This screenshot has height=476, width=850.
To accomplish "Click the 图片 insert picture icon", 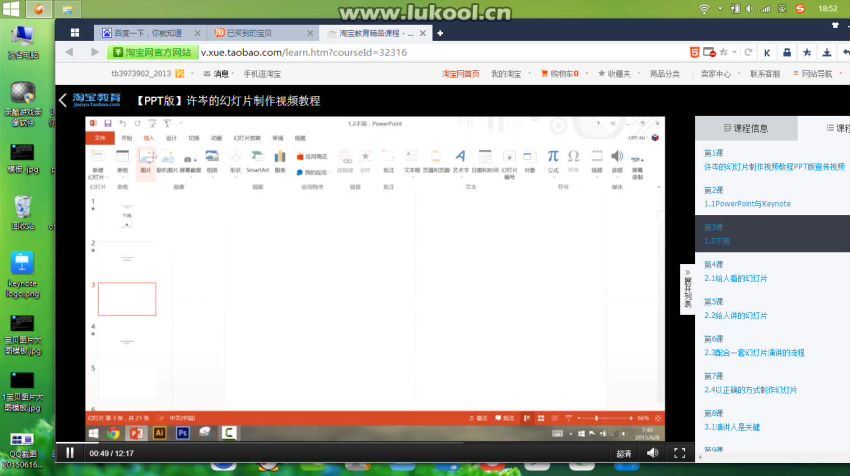I will coord(146,162).
